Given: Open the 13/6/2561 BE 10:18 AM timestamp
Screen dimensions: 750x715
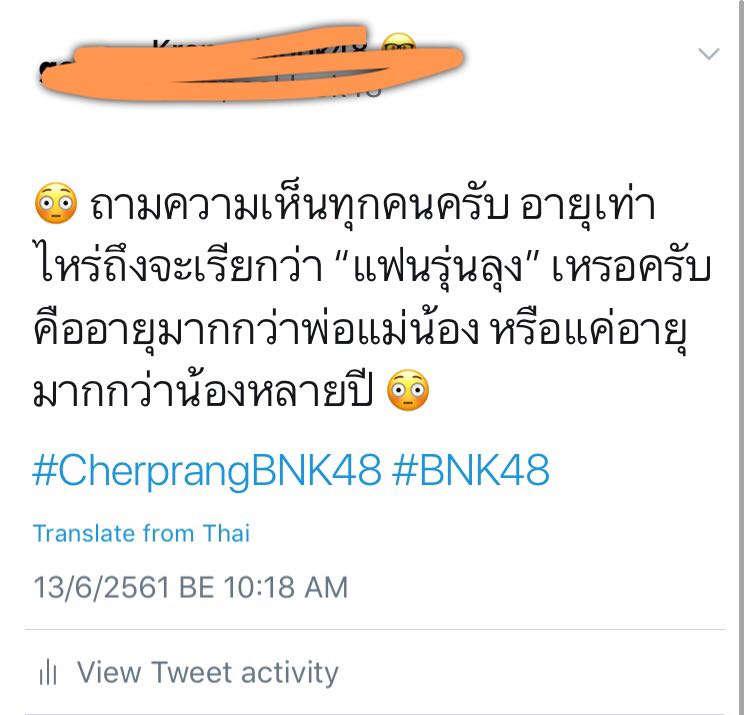Looking at the screenshot, I should [190, 587].
